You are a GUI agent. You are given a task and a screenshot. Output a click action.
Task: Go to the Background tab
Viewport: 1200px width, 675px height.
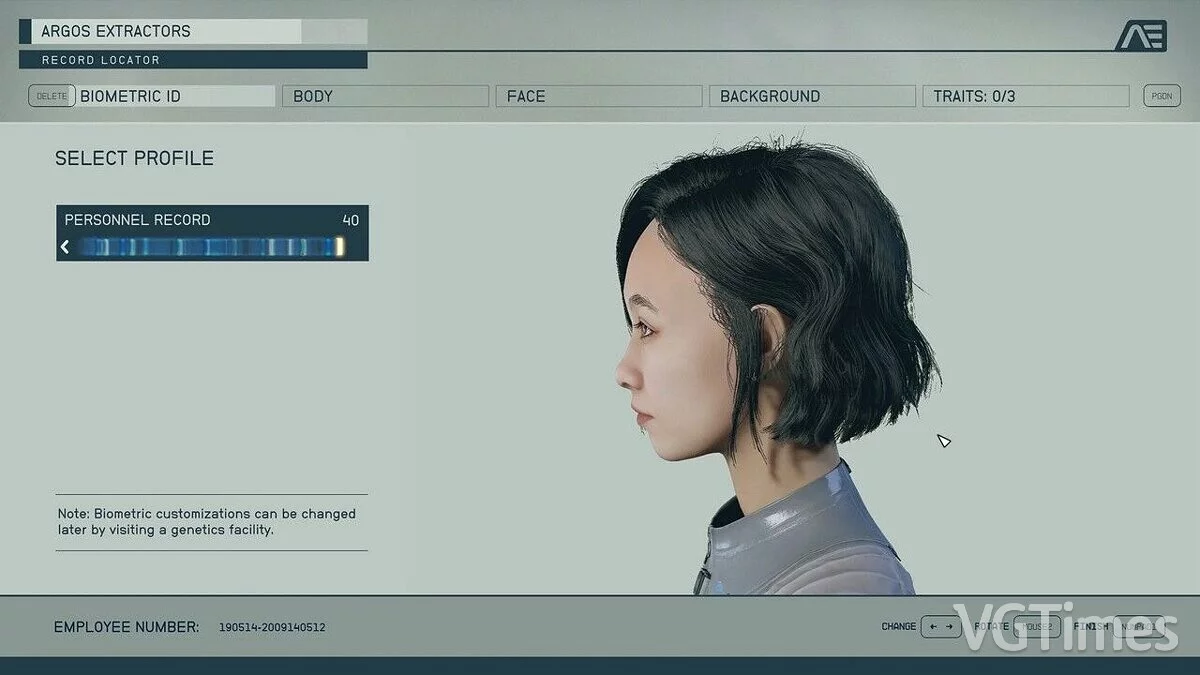pos(811,96)
